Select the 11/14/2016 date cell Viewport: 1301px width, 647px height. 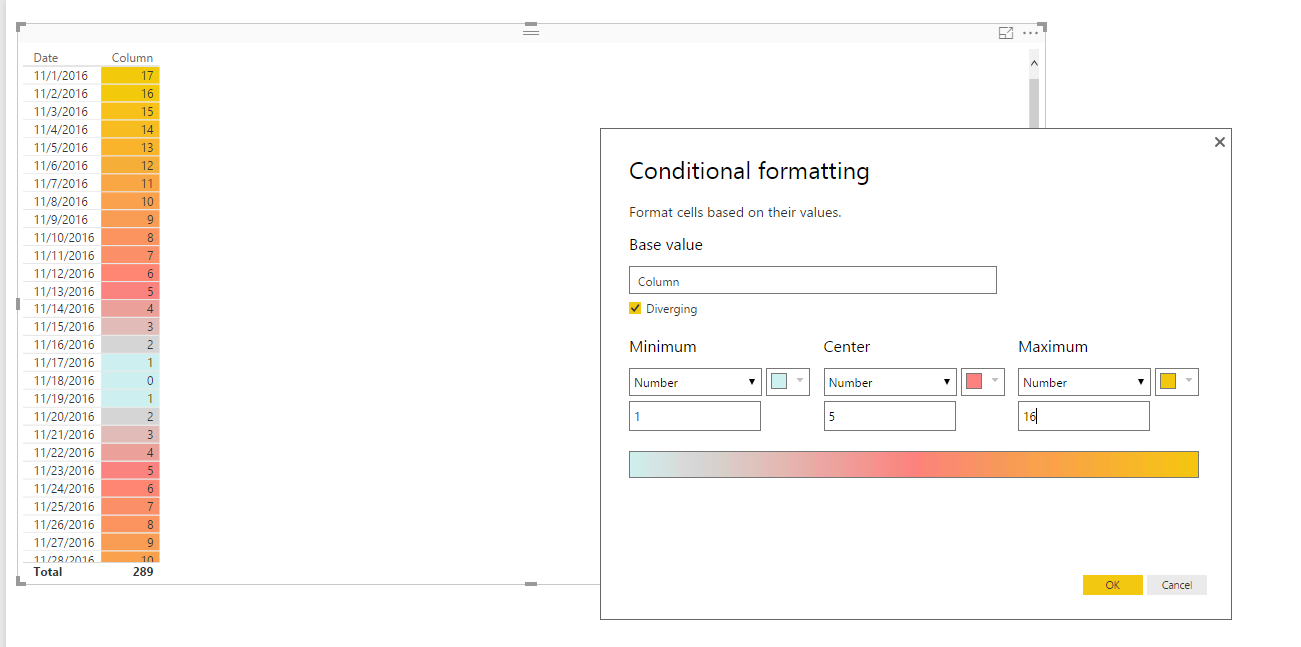click(64, 309)
